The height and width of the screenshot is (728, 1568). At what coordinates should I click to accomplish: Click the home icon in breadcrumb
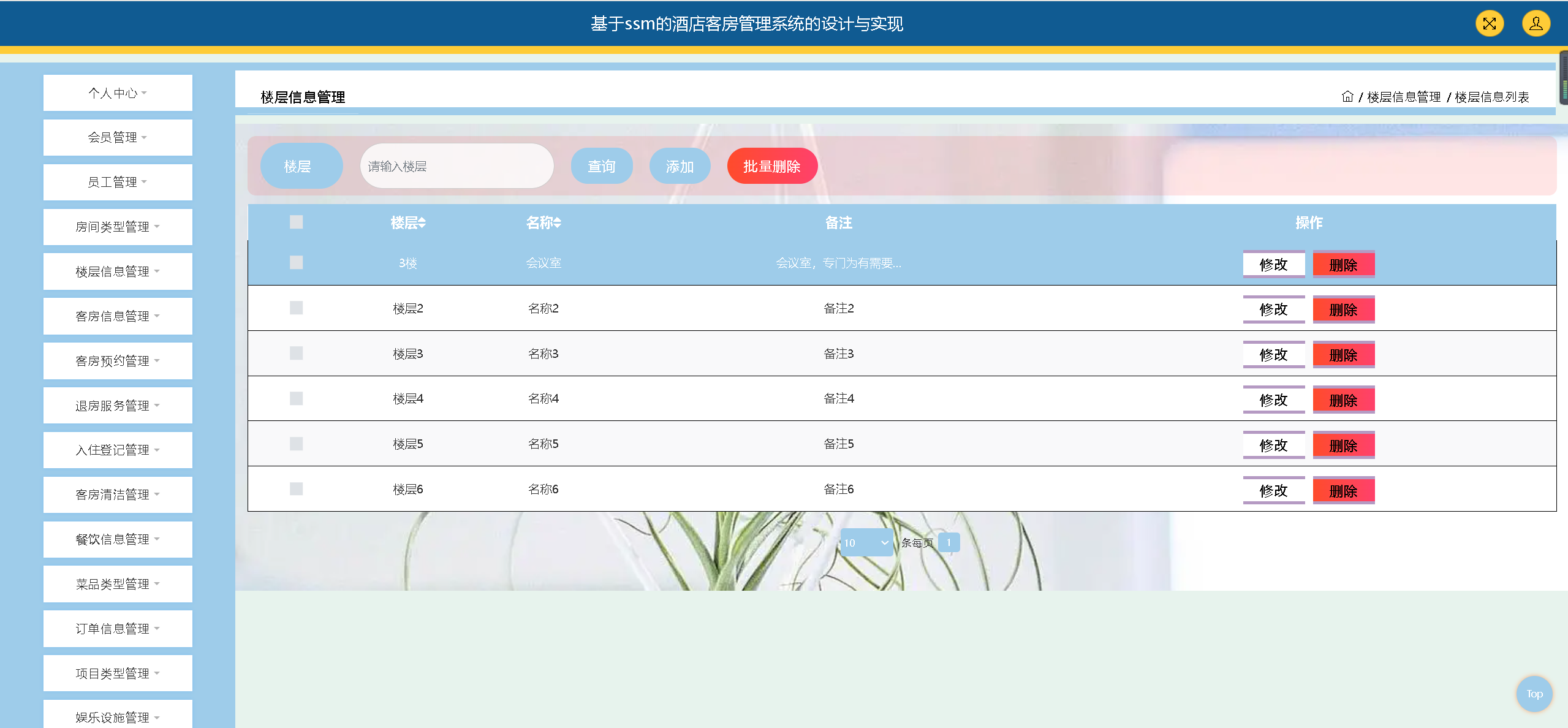pos(1347,97)
